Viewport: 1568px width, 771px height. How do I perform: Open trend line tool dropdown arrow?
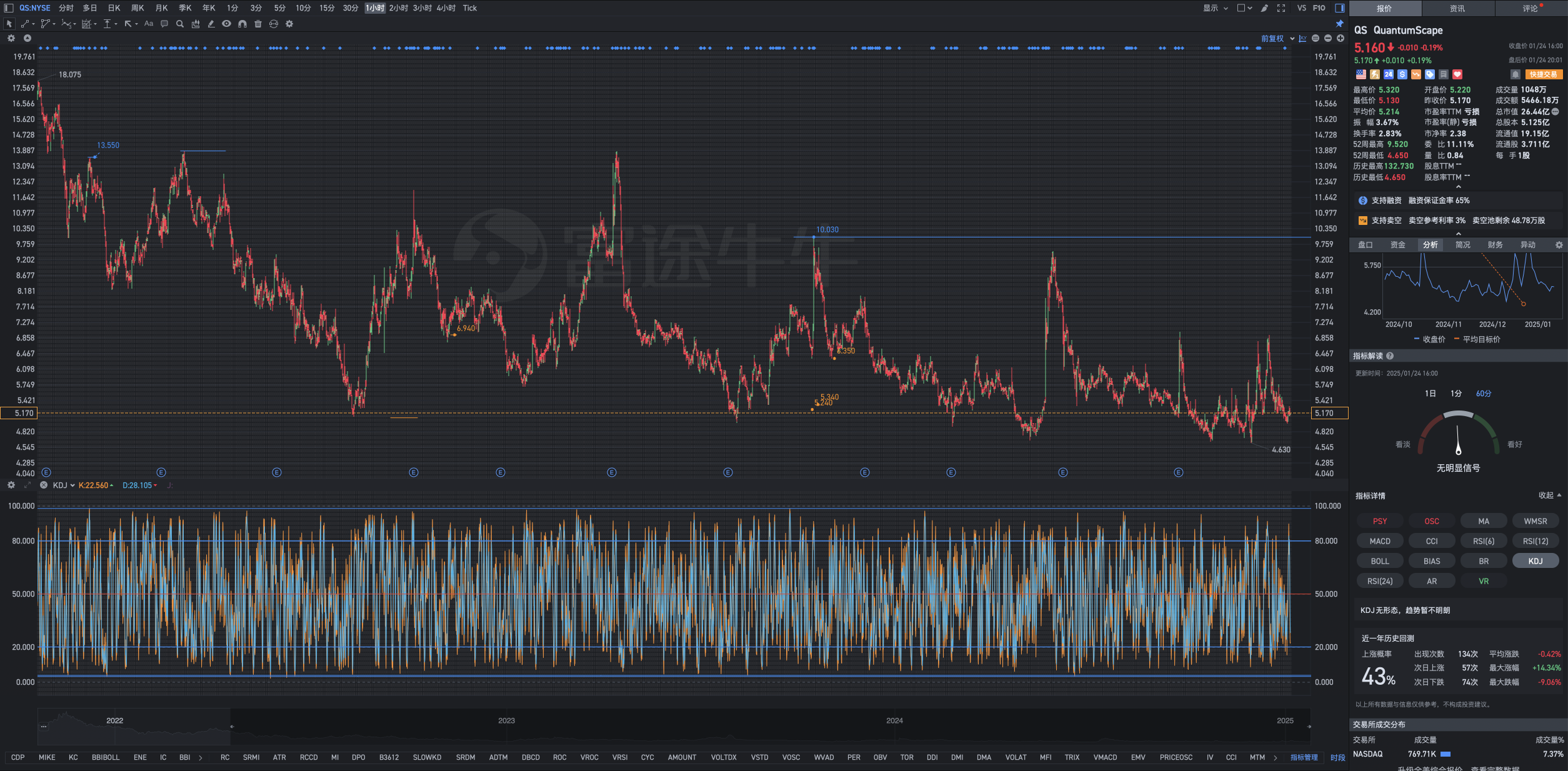click(33, 24)
